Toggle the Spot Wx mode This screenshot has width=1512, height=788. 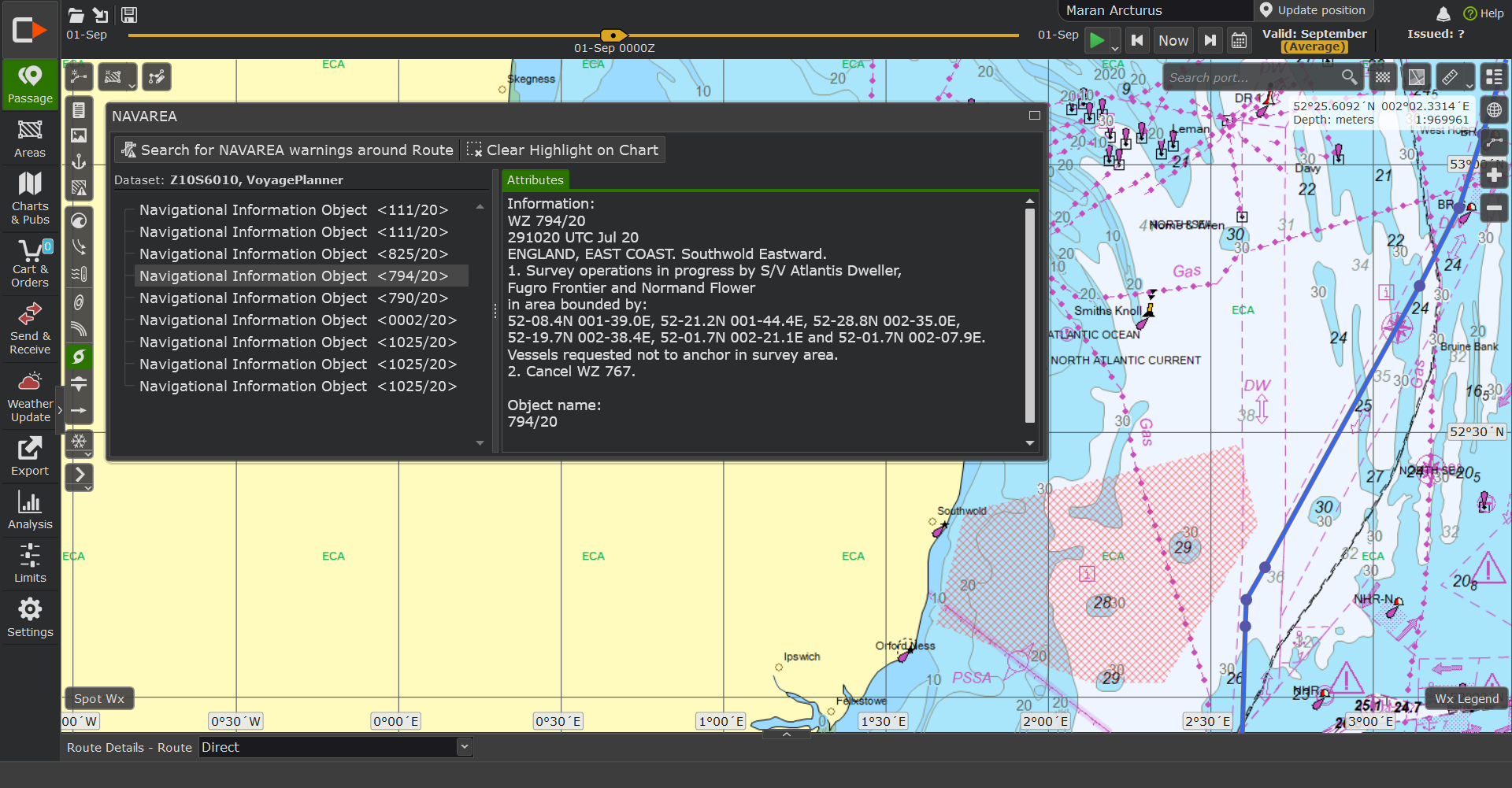(x=99, y=698)
